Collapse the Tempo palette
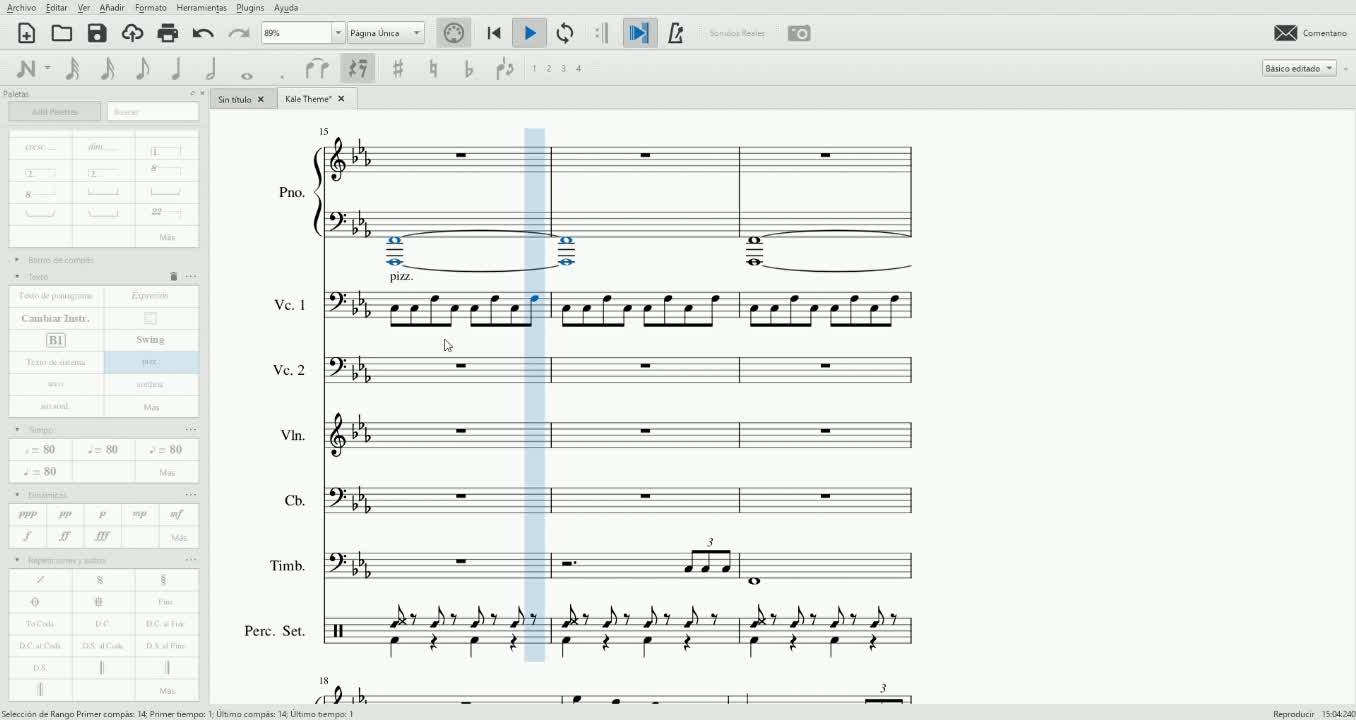This screenshot has height=720, width=1356. click(x=17, y=430)
